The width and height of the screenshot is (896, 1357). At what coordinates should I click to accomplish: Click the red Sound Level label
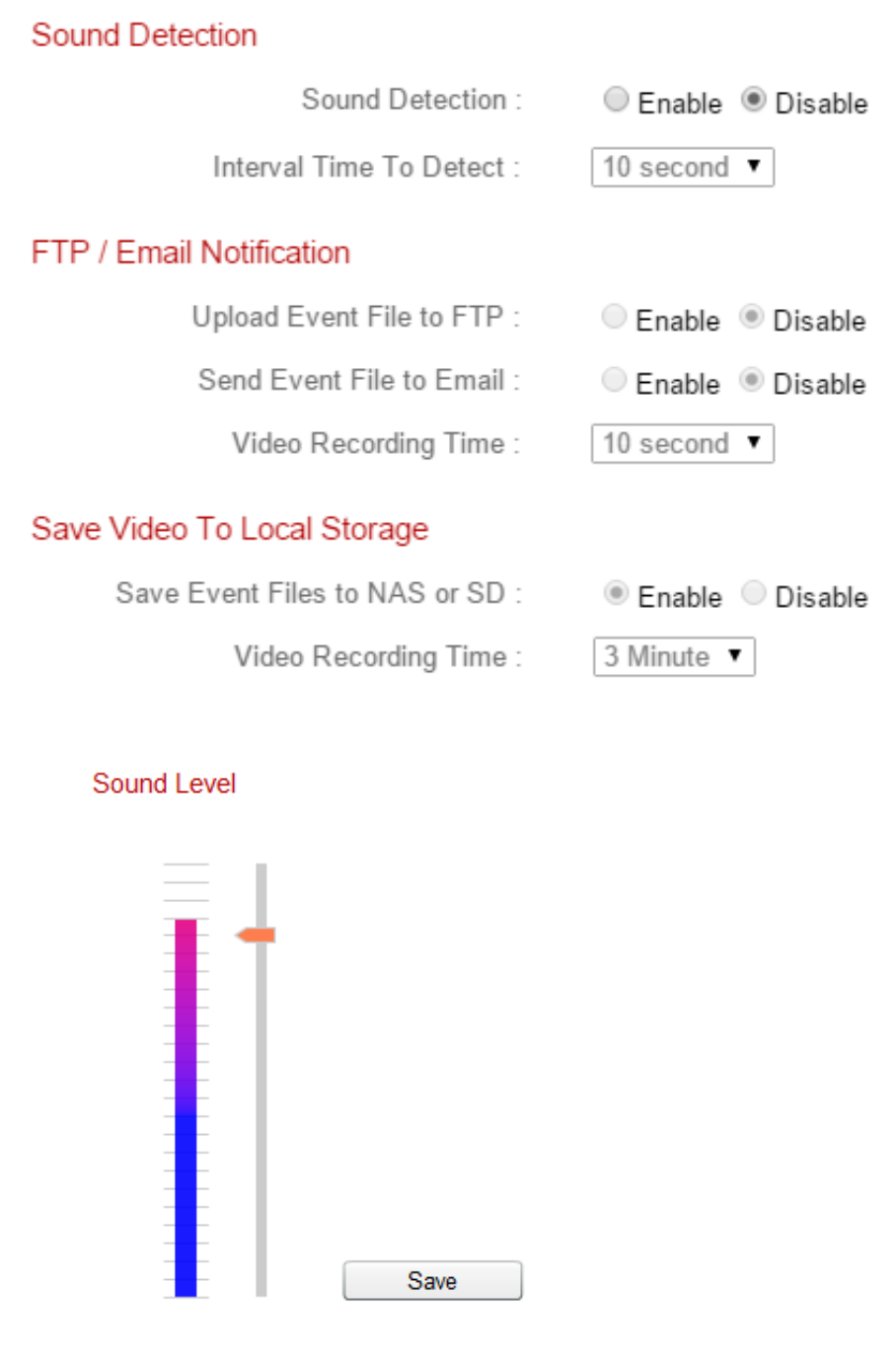click(164, 784)
